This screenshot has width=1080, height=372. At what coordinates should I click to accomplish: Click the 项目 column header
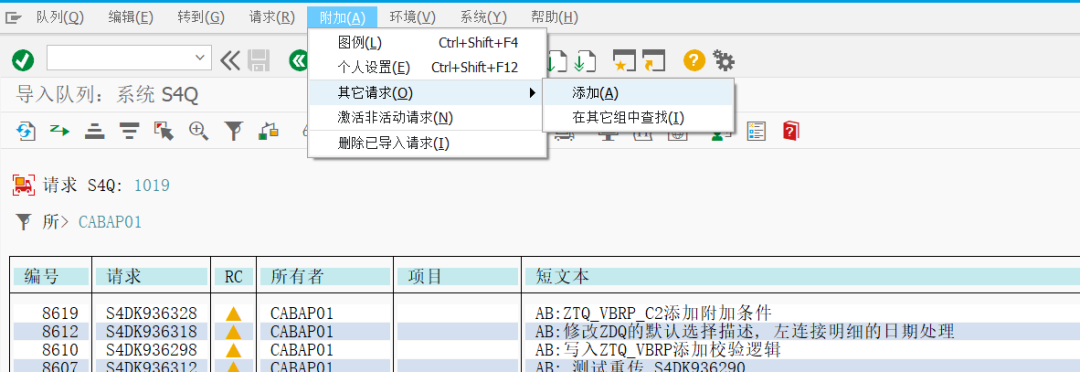(458, 277)
